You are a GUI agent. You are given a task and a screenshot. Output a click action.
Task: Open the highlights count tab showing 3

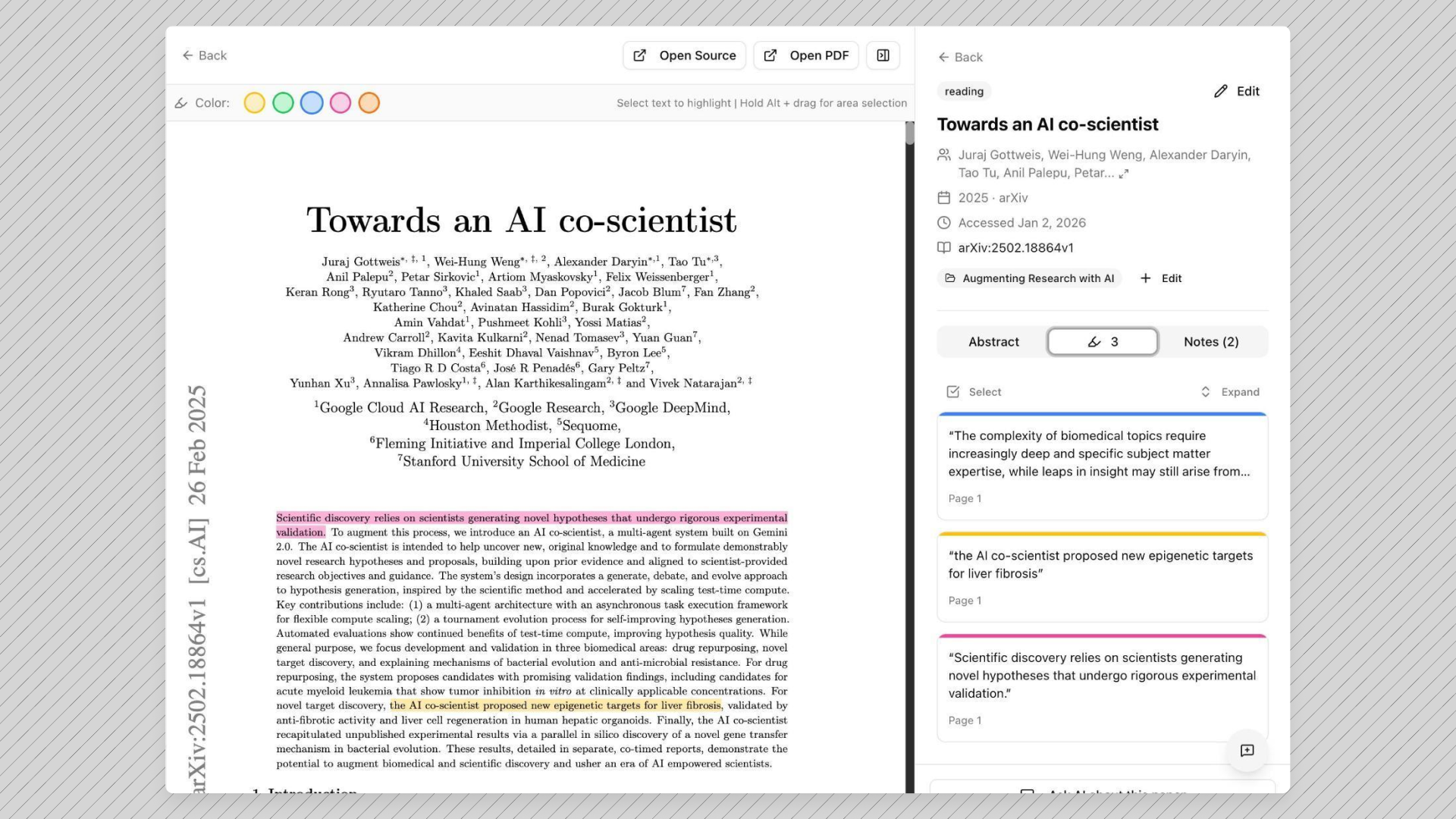[x=1102, y=341]
